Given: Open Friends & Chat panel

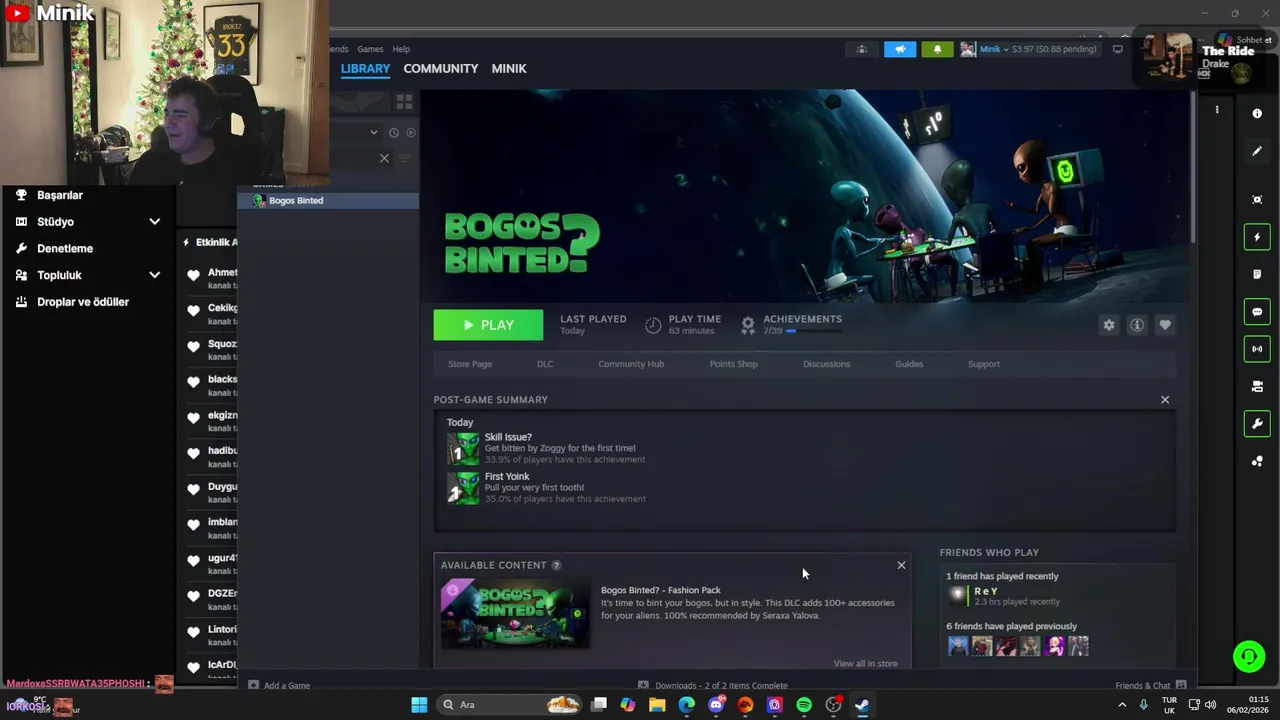Looking at the screenshot, I should pyautogui.click(x=1151, y=686).
